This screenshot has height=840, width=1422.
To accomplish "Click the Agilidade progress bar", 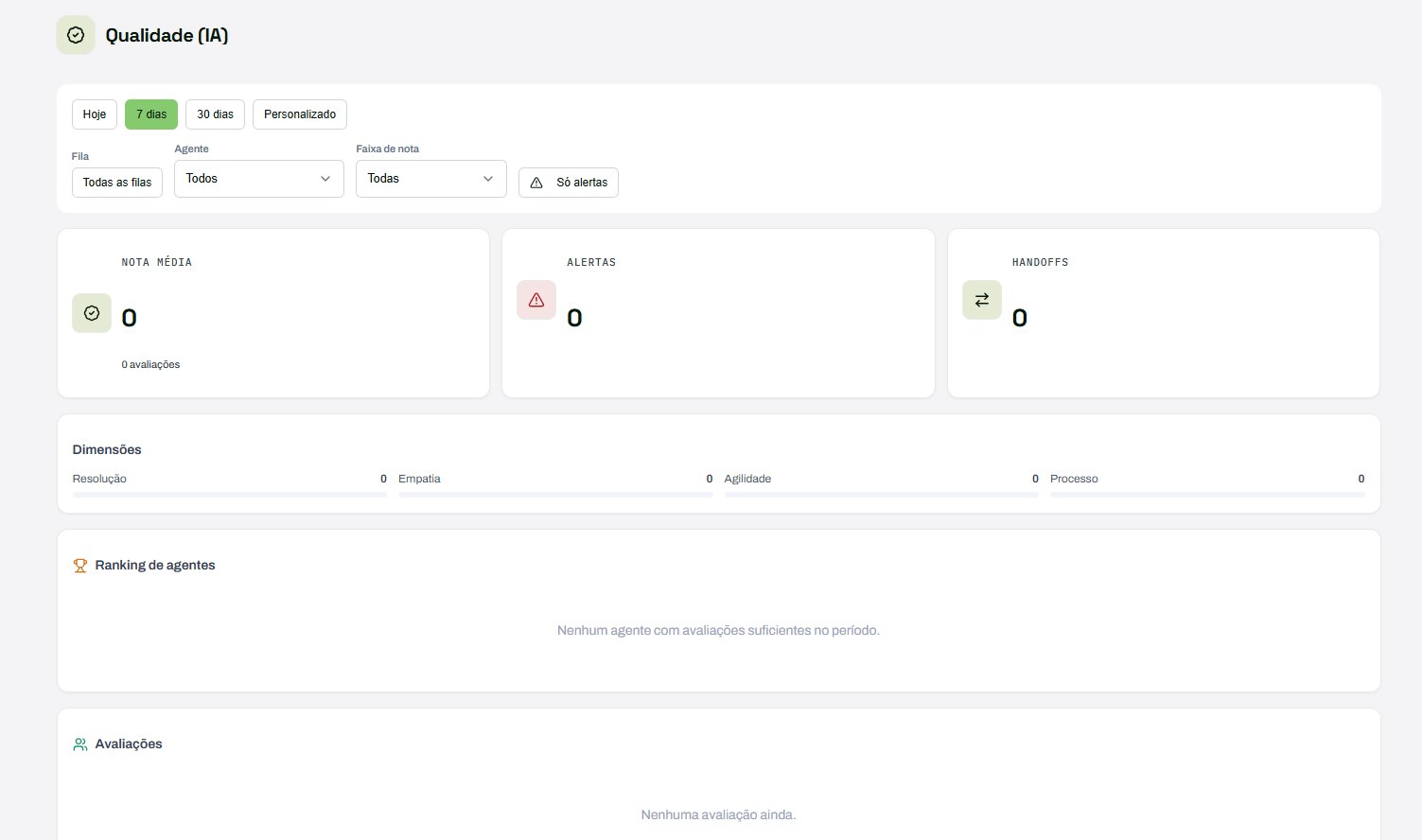I will pyautogui.click(x=882, y=495).
